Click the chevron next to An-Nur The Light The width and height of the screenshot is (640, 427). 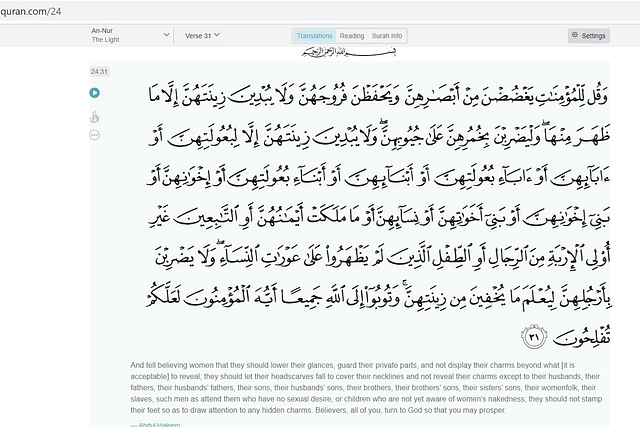tap(166, 35)
